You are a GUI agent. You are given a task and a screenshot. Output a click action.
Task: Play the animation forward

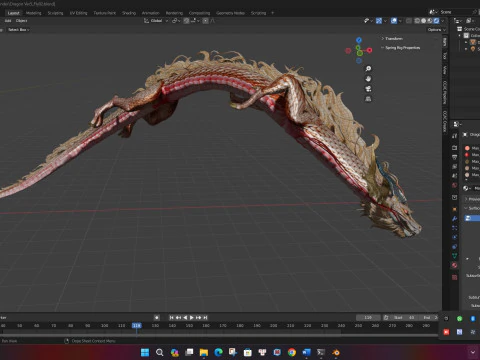click(192, 318)
